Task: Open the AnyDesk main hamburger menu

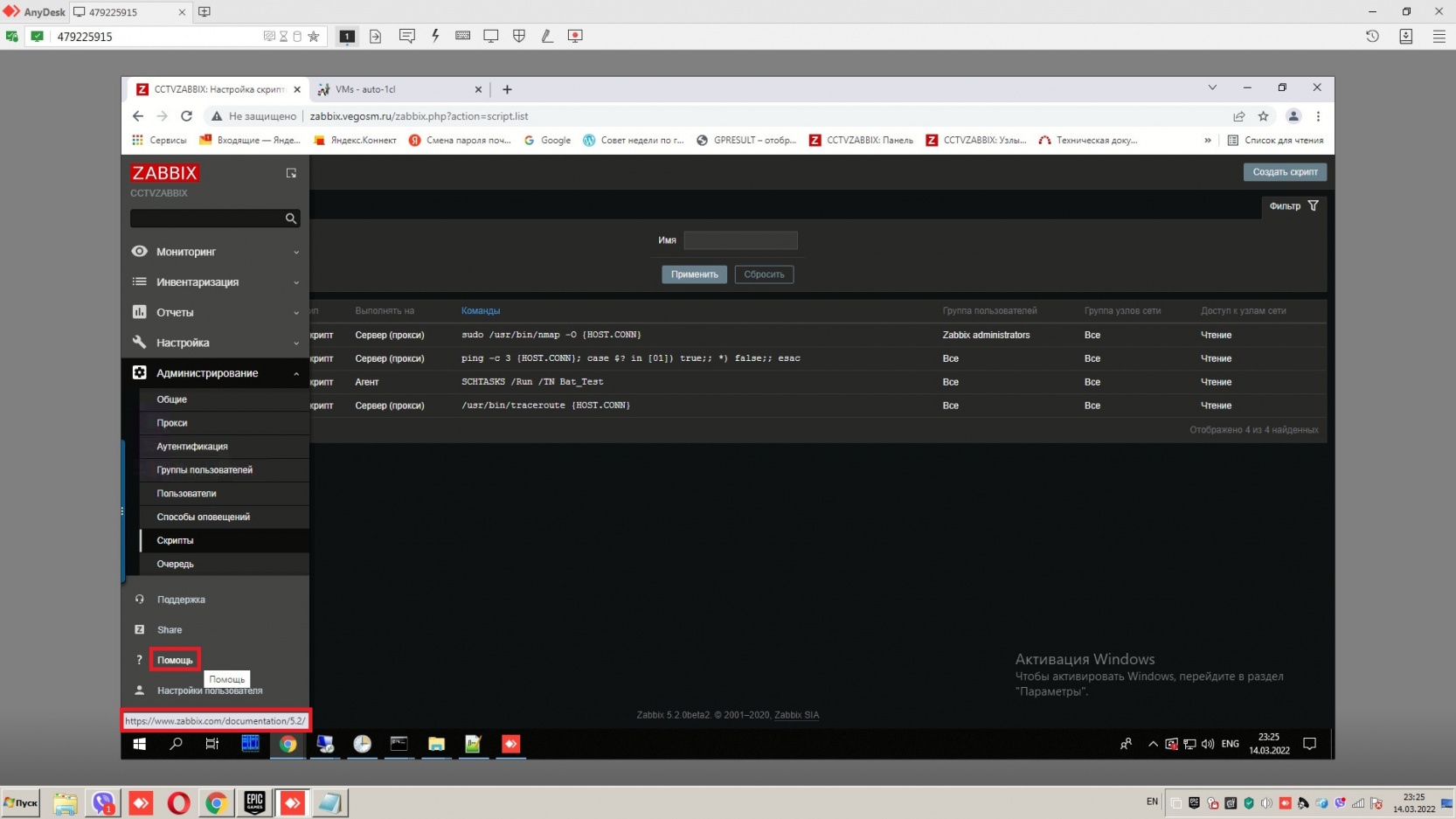Action: coord(1439,36)
